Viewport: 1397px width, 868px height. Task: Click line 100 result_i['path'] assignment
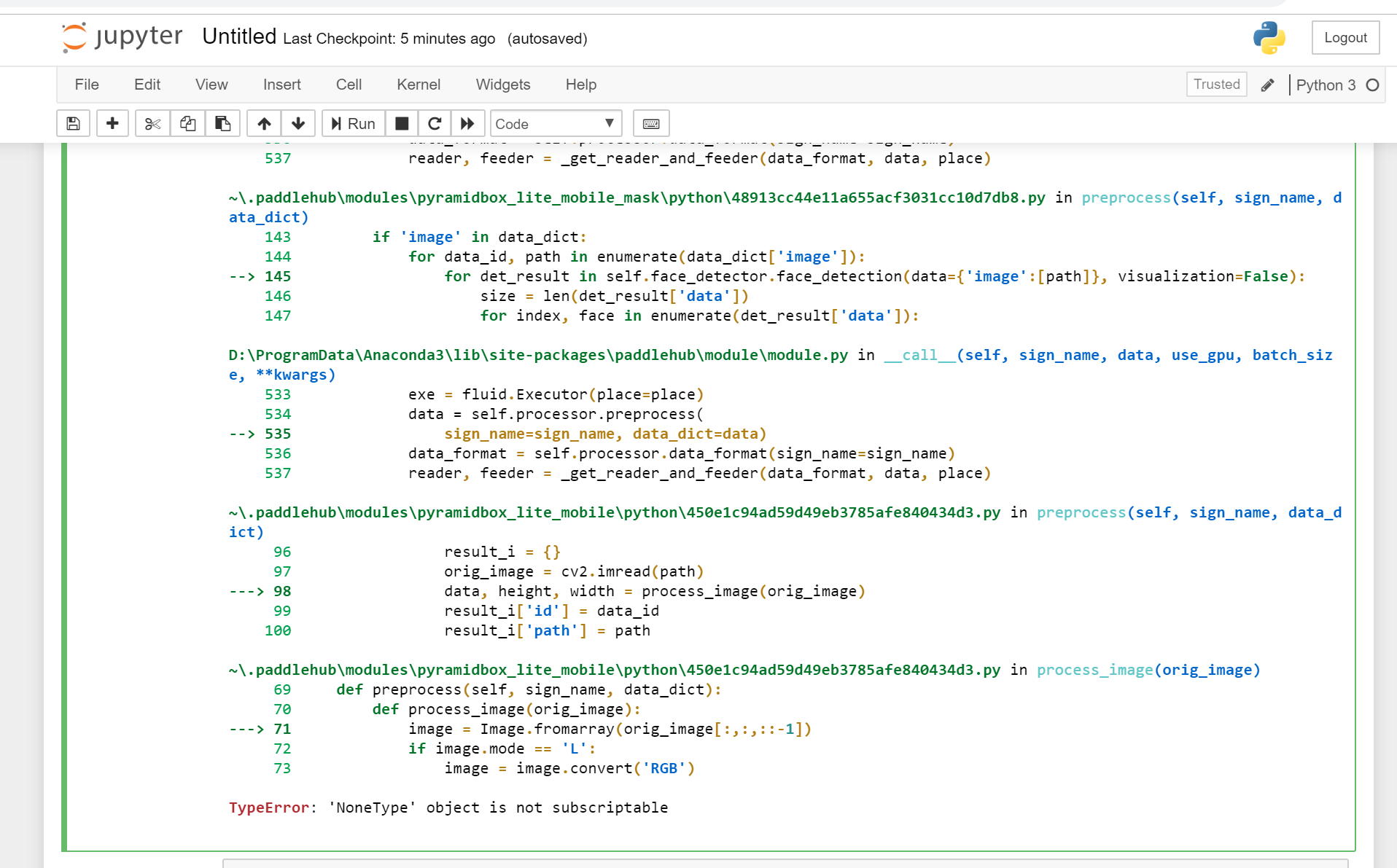(x=547, y=630)
